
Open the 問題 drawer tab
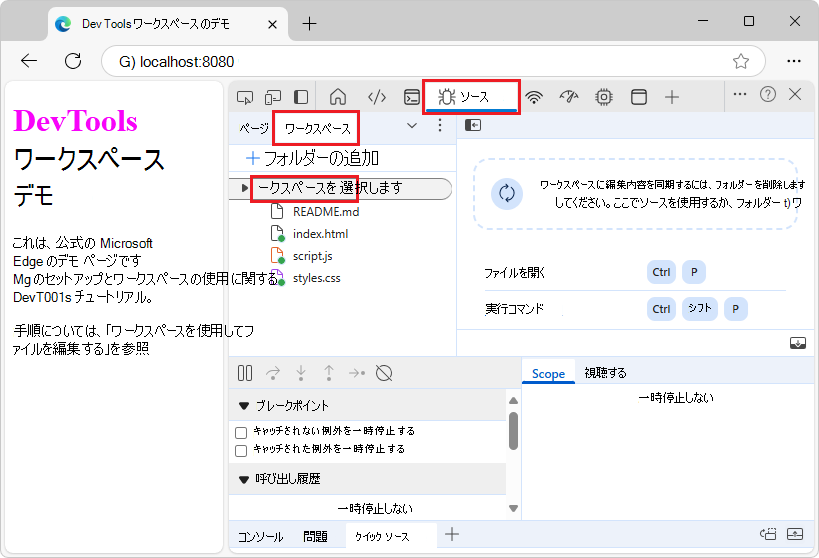point(315,537)
